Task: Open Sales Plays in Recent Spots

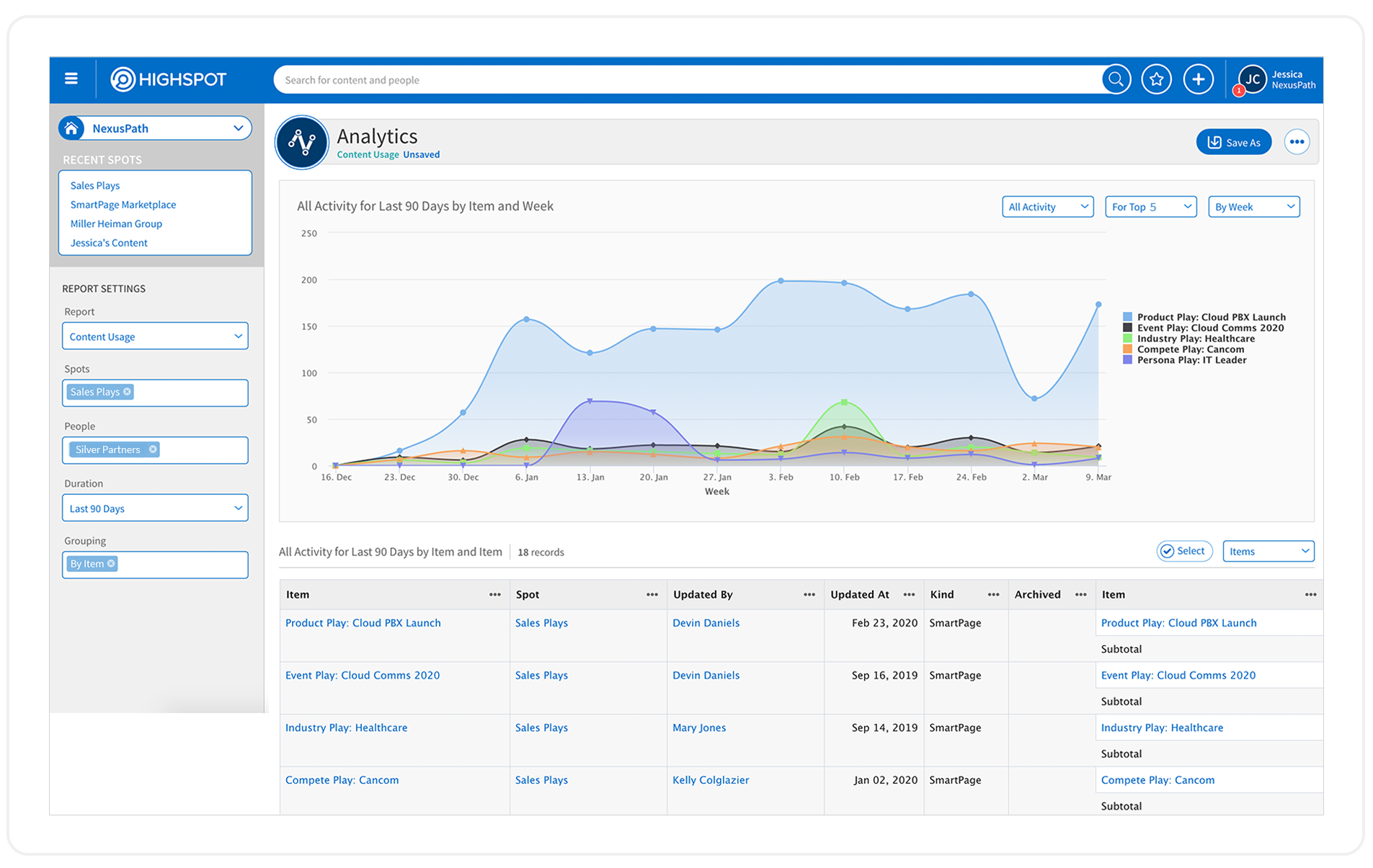Action: (x=95, y=186)
